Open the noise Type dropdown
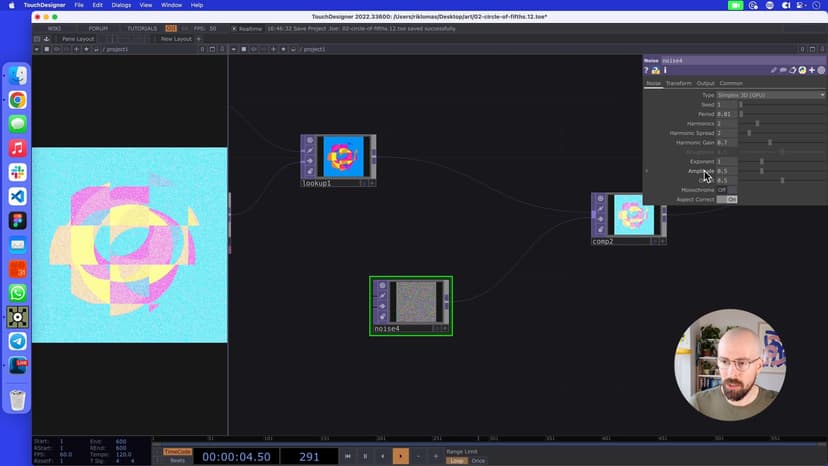The width and height of the screenshot is (828, 466). [x=770, y=95]
